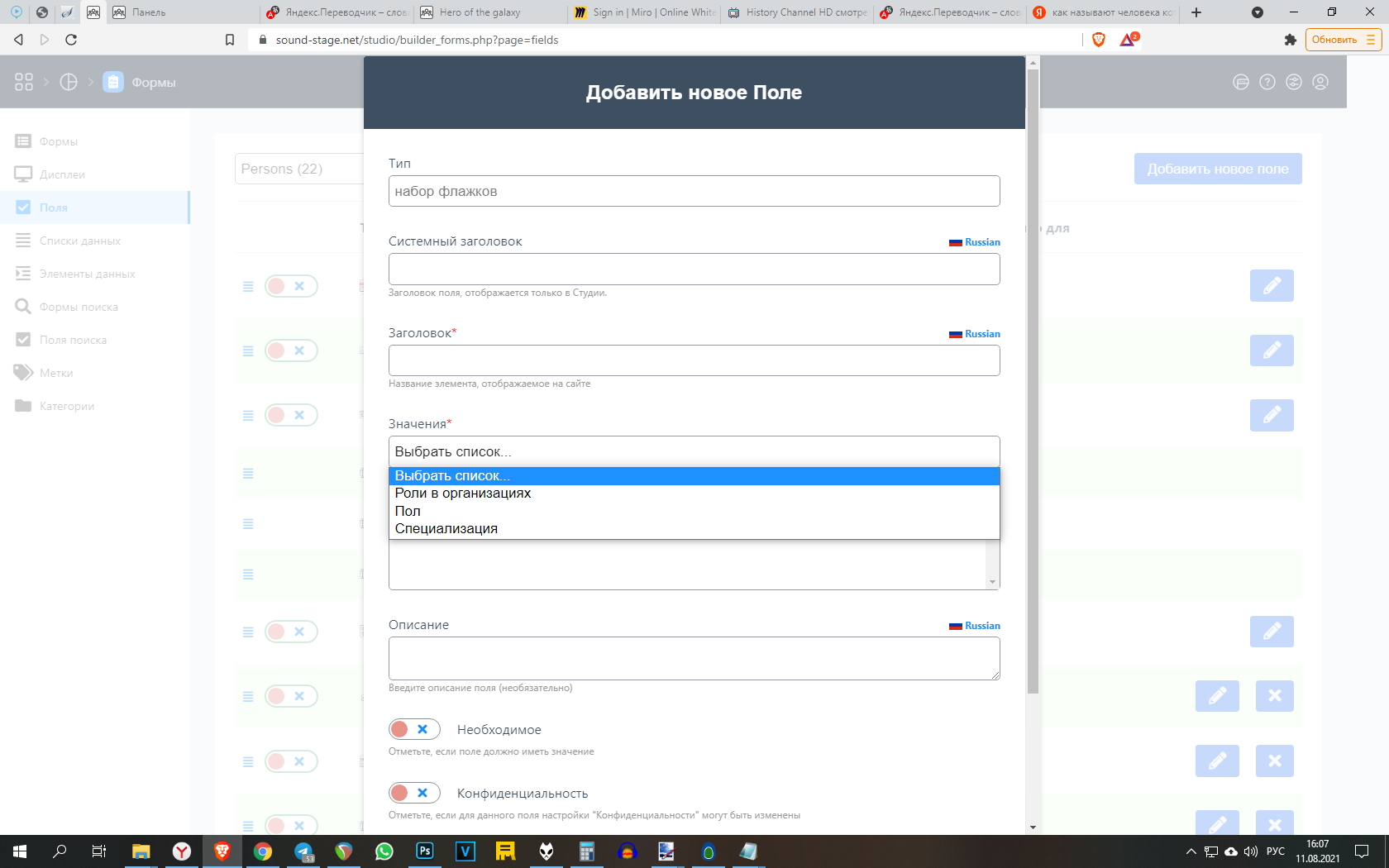Click into the Заголовок input field
This screenshot has width=1389, height=868.
pos(694,360)
